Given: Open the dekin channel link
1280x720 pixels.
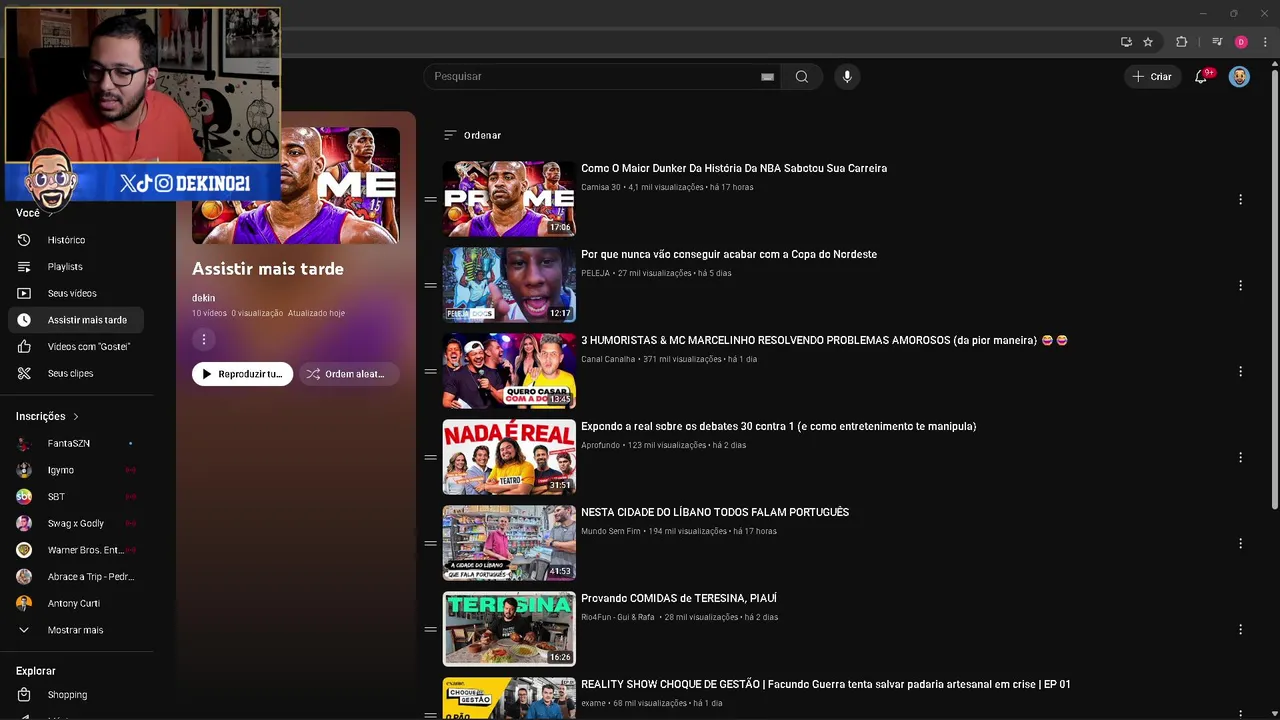Looking at the screenshot, I should [x=203, y=298].
